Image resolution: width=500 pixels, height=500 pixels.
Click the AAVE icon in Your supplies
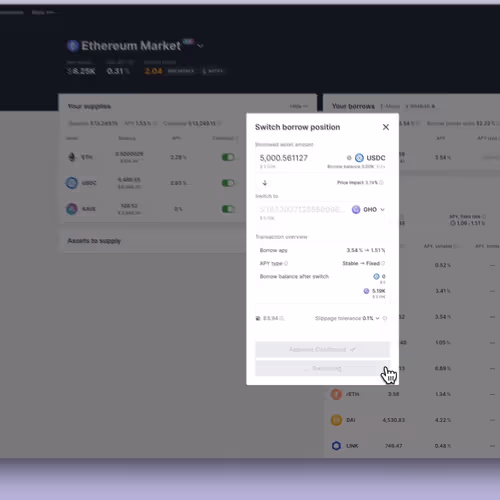72,209
